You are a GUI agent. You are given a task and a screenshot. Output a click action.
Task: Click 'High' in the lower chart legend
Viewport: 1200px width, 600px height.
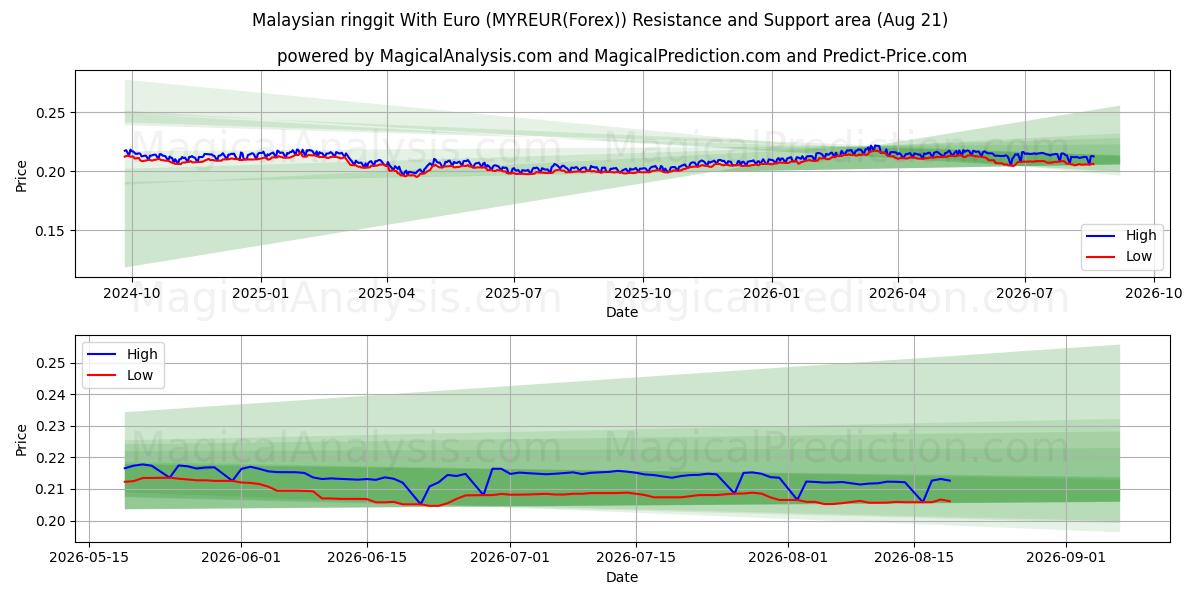click(143, 353)
